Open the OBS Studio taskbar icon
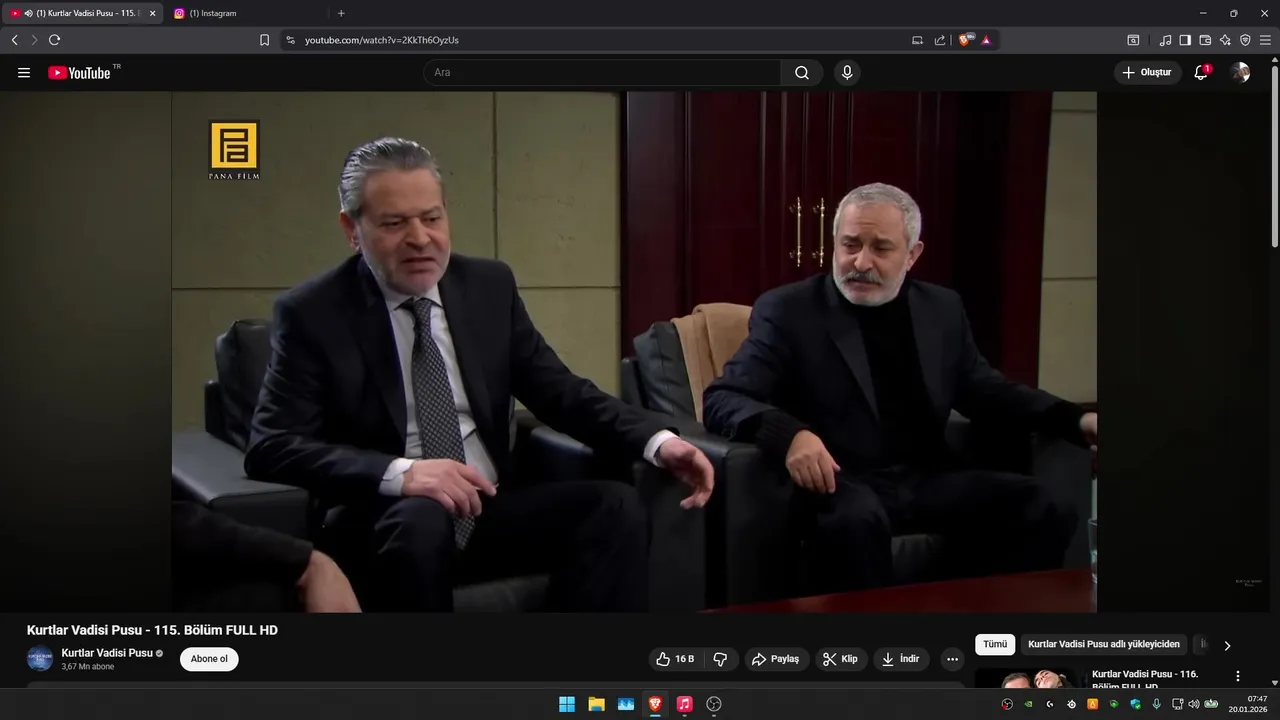This screenshot has width=1280, height=720. click(714, 704)
